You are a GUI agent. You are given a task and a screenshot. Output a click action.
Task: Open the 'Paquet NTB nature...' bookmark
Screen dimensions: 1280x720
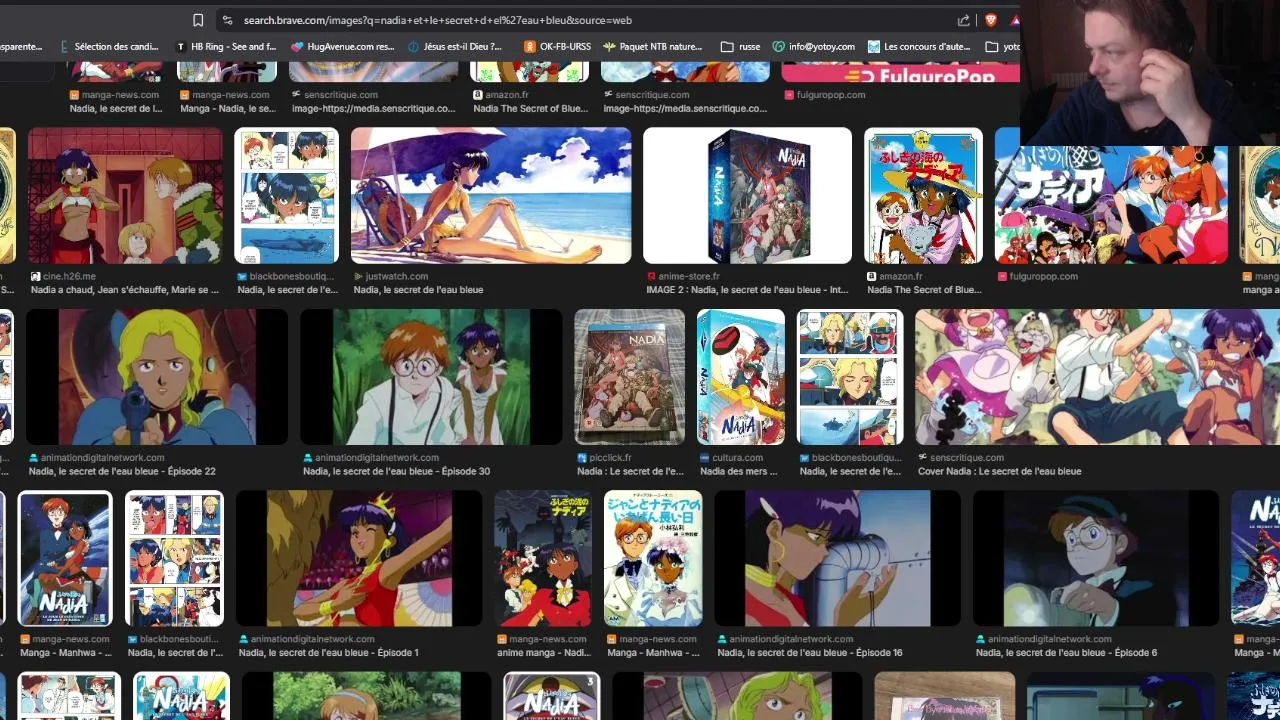pos(652,46)
